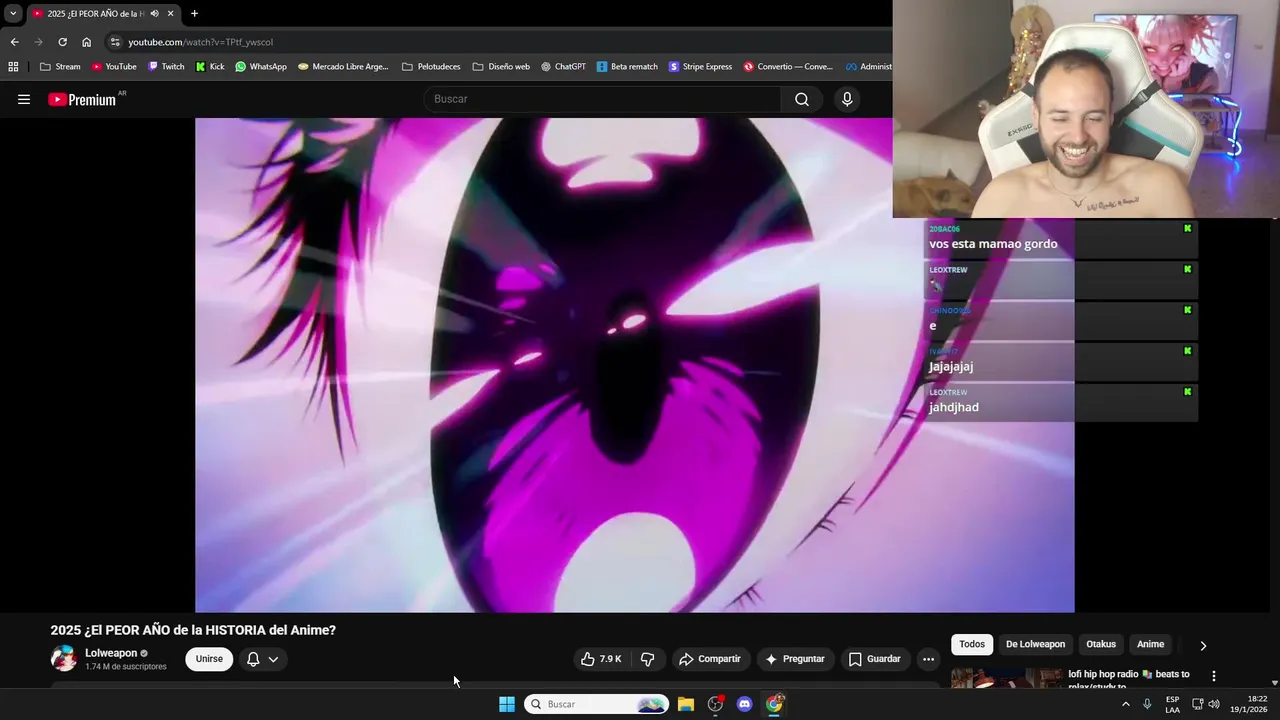Open the Beta rematch bookmark

point(627,67)
